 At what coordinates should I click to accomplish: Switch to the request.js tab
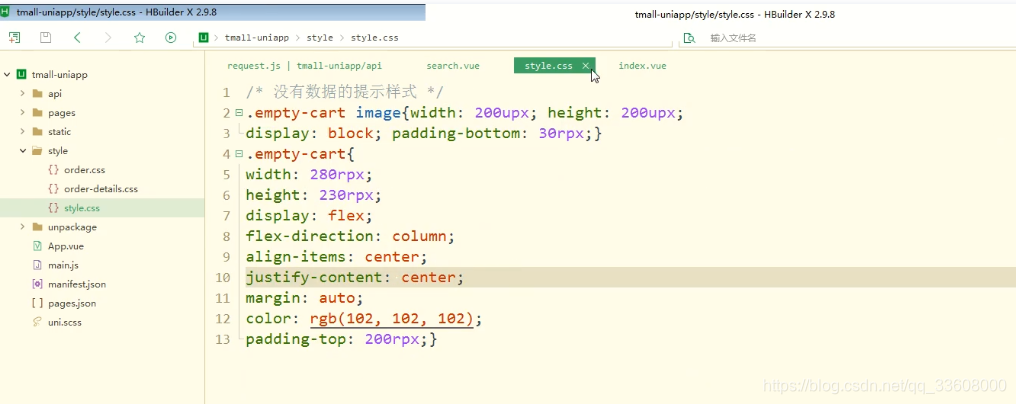(x=305, y=65)
